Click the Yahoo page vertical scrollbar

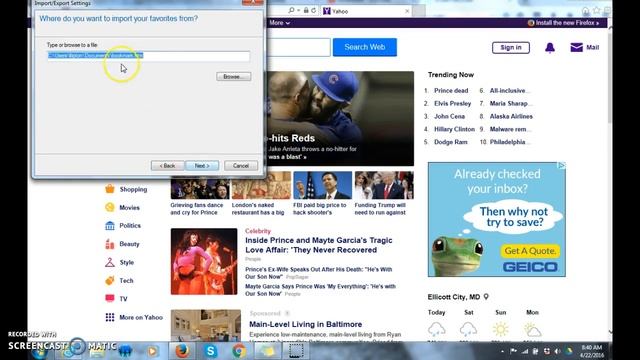tap(609, 180)
